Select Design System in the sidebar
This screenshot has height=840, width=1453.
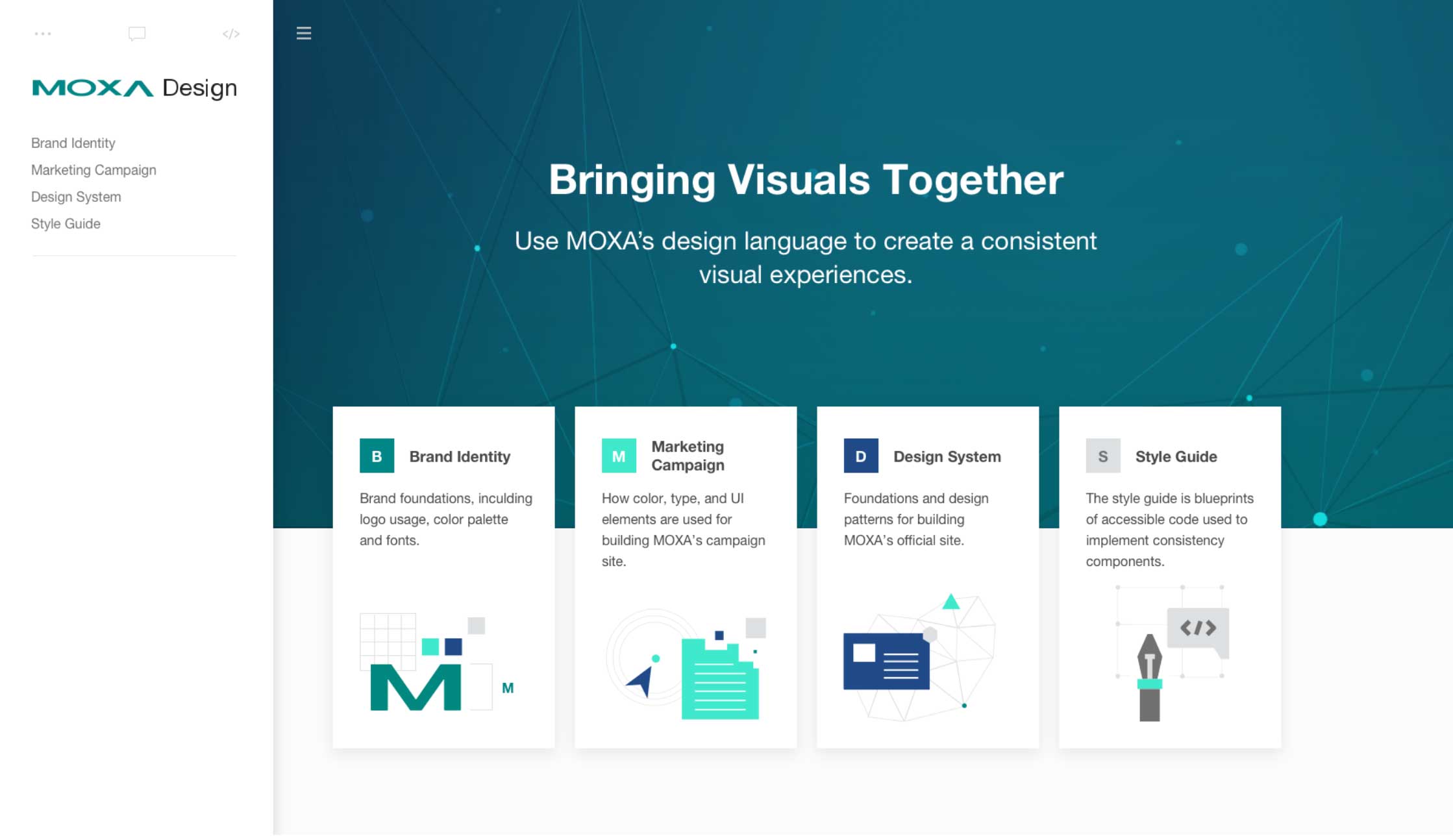coord(75,196)
